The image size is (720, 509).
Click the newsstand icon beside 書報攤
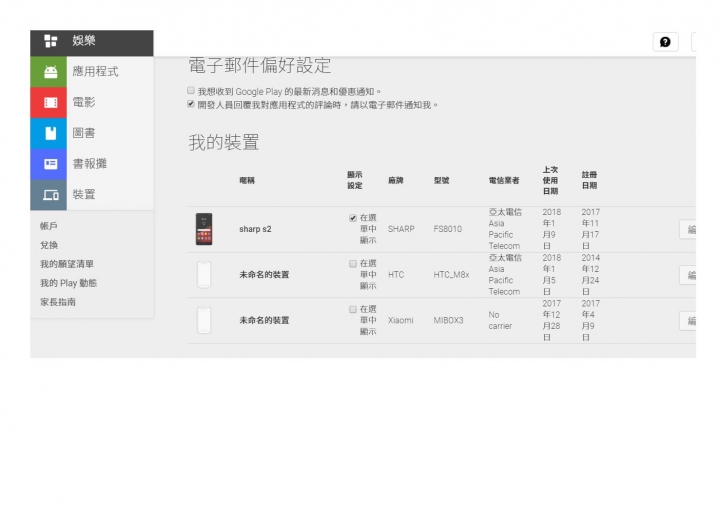(49, 164)
